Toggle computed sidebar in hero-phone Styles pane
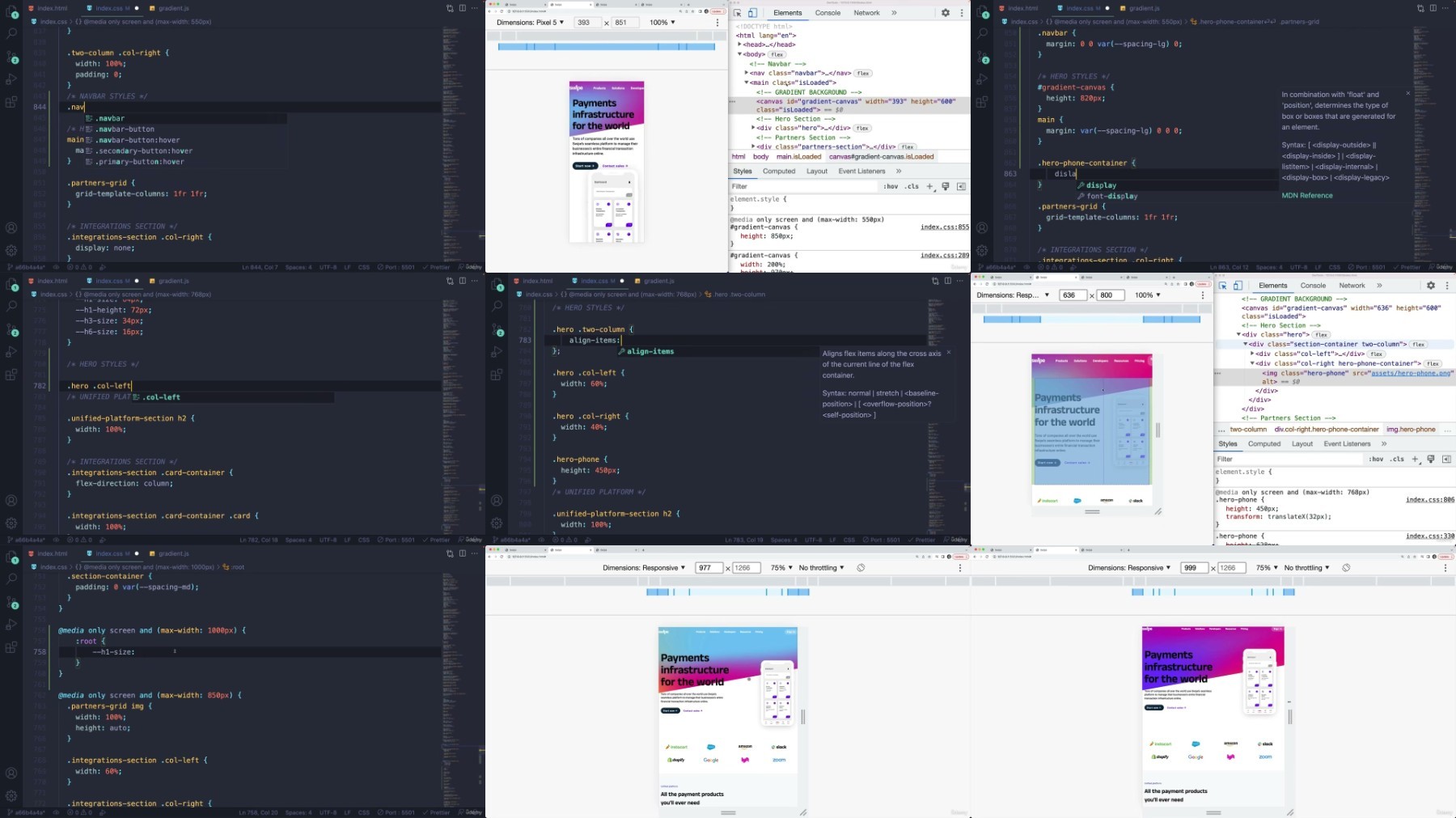Viewport: 1456px width, 818px height. [1446, 460]
